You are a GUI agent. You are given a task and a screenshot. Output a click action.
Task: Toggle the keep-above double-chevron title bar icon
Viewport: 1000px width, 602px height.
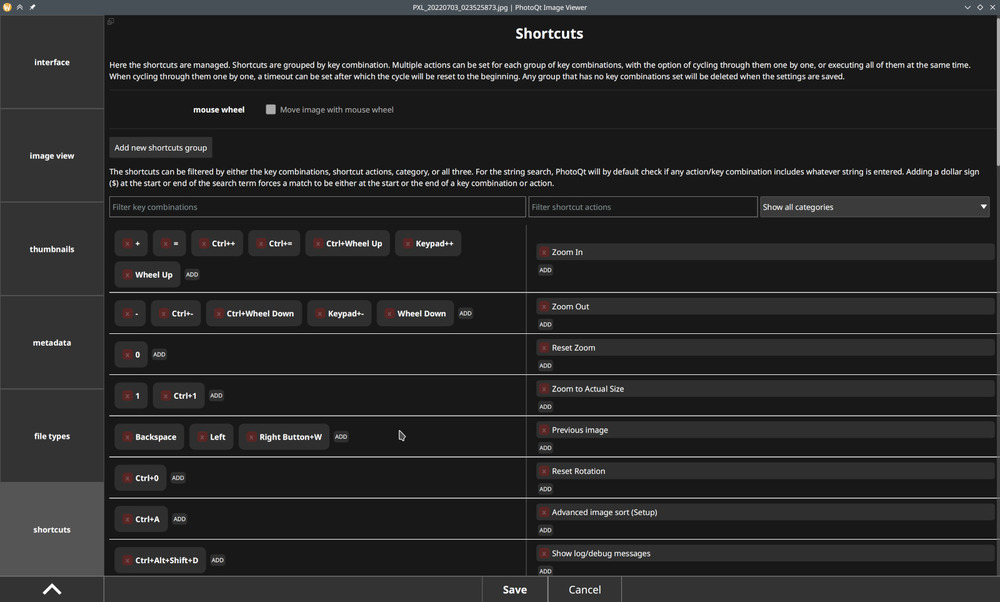[x=20, y=7]
